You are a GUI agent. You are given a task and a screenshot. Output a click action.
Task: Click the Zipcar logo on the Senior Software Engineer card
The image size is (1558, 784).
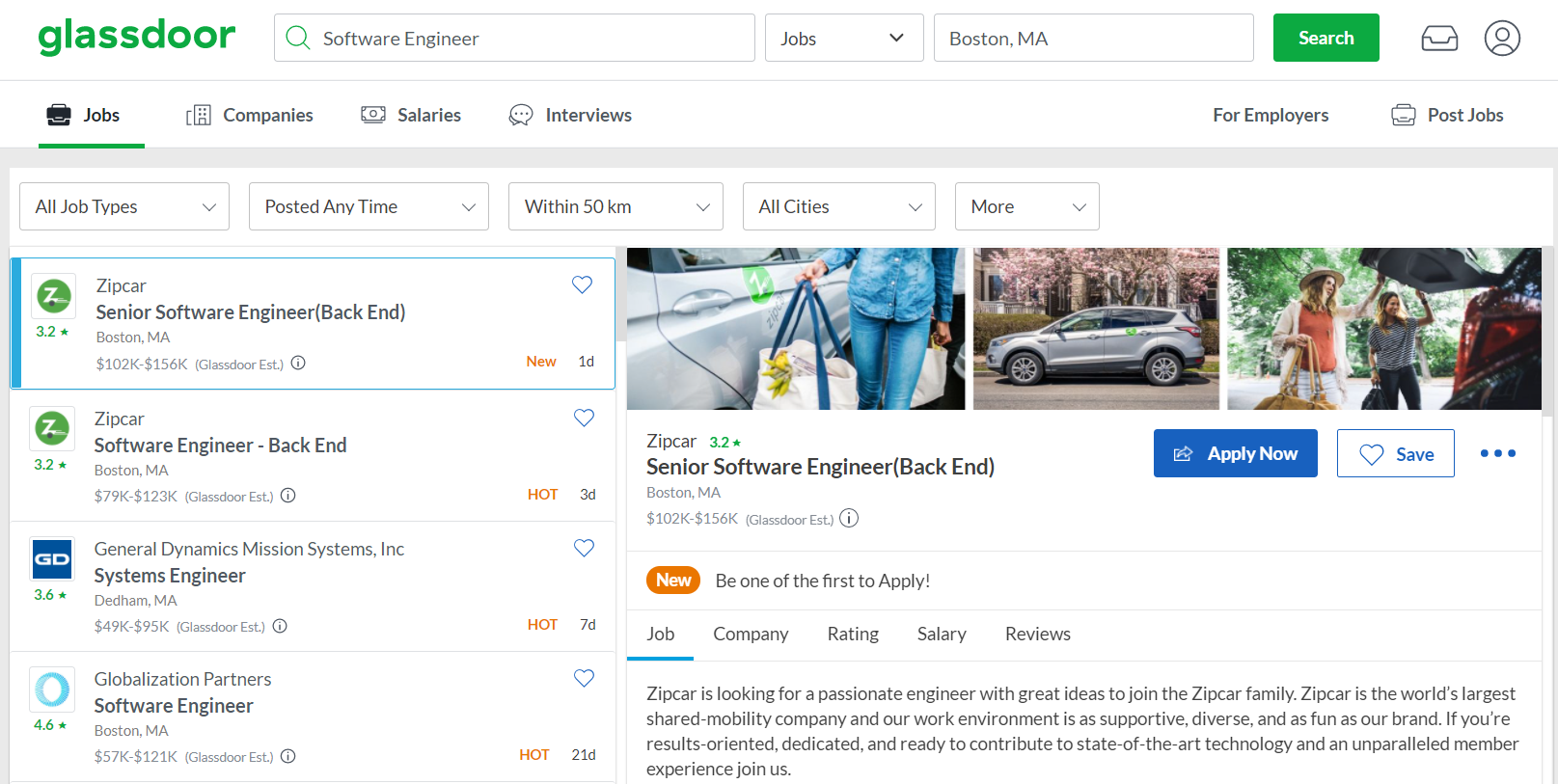coord(54,296)
